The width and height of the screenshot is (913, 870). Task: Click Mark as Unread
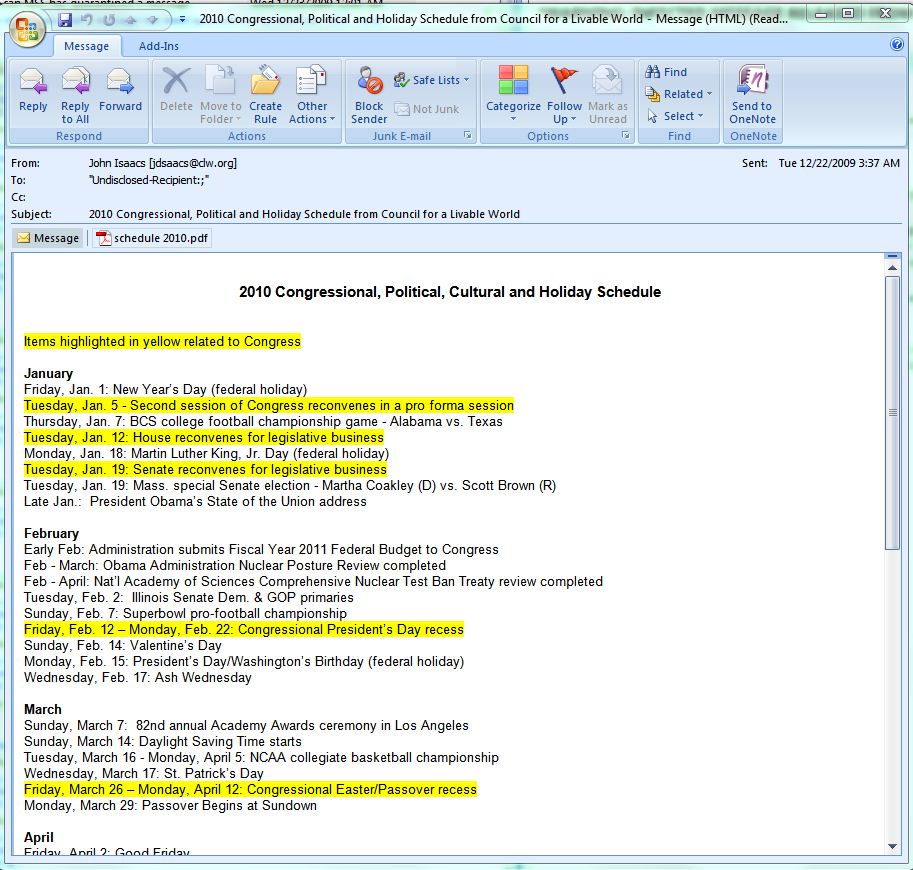pyautogui.click(x=608, y=94)
